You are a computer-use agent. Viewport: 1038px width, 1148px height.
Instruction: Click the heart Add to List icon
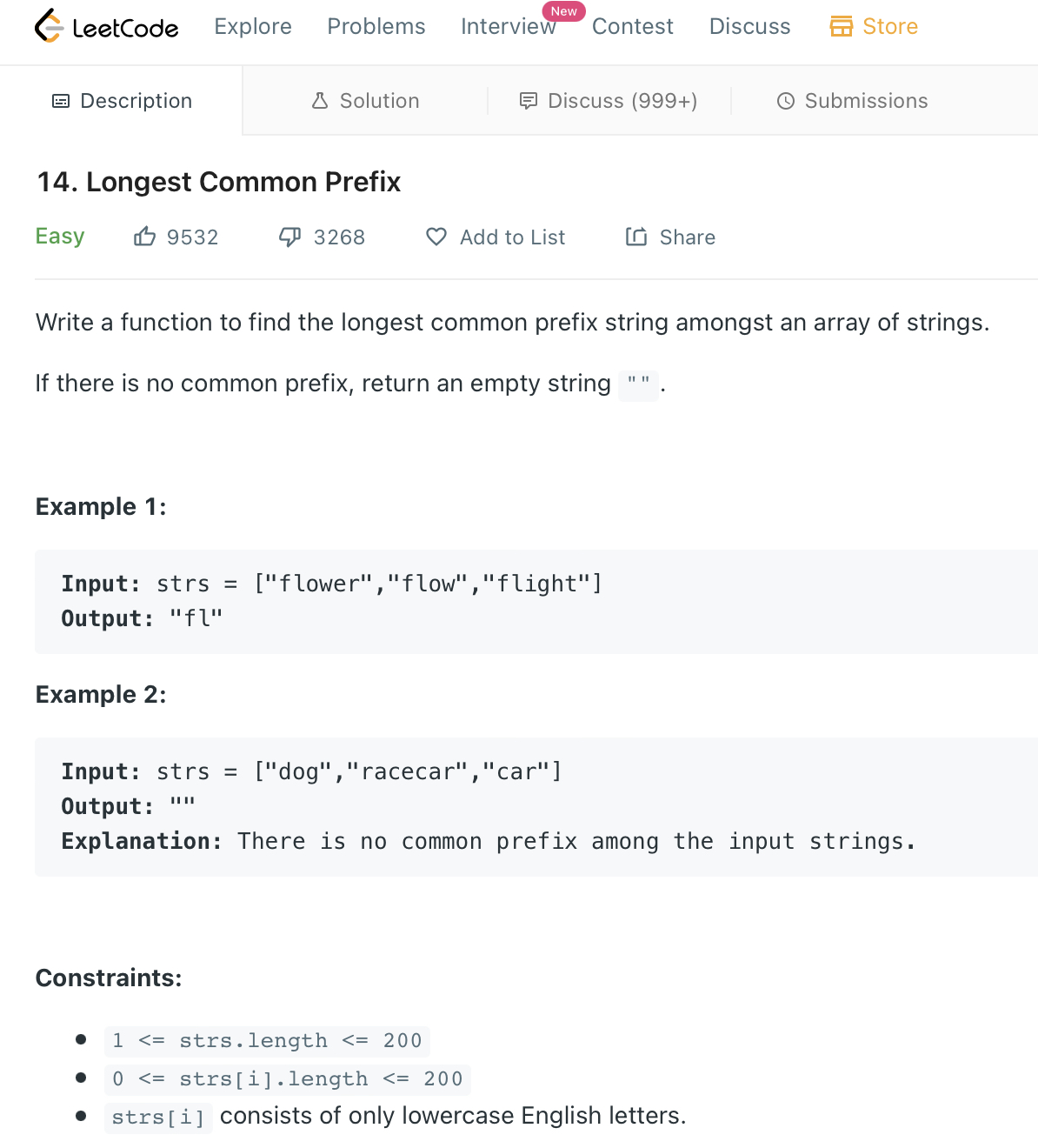pyautogui.click(x=436, y=237)
